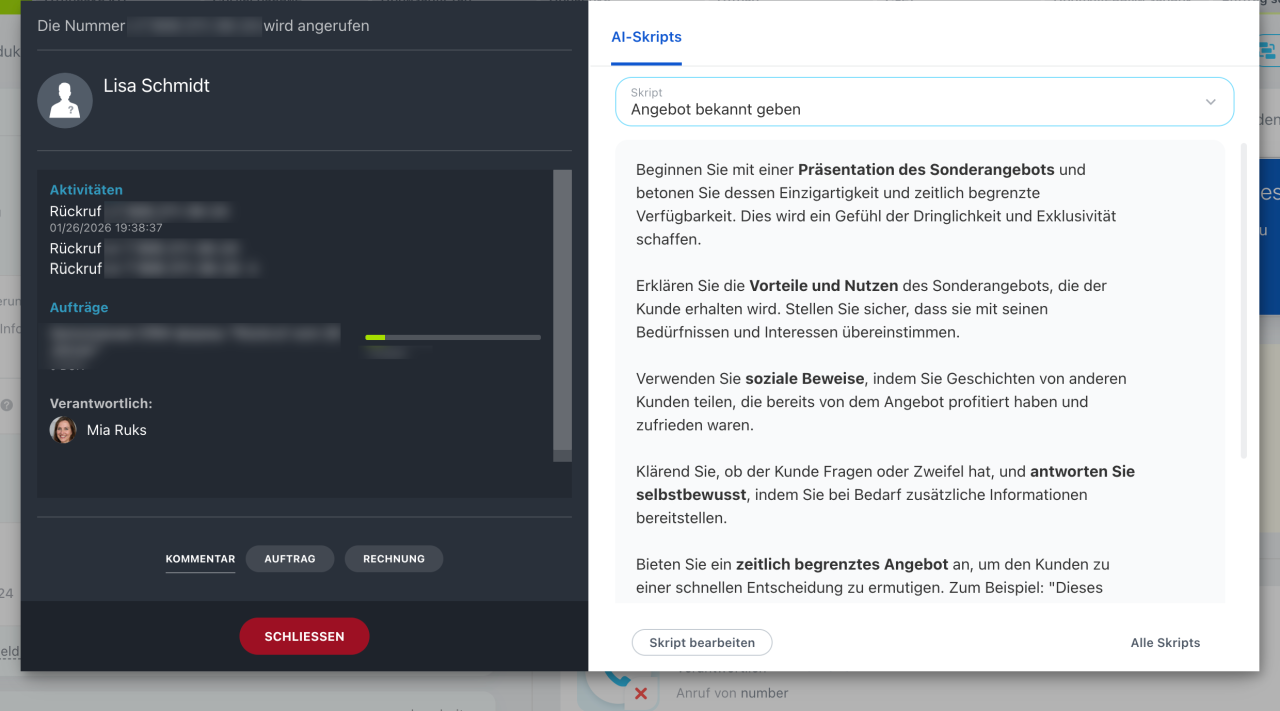Click the 'Aufträge' section heading

[79, 308]
